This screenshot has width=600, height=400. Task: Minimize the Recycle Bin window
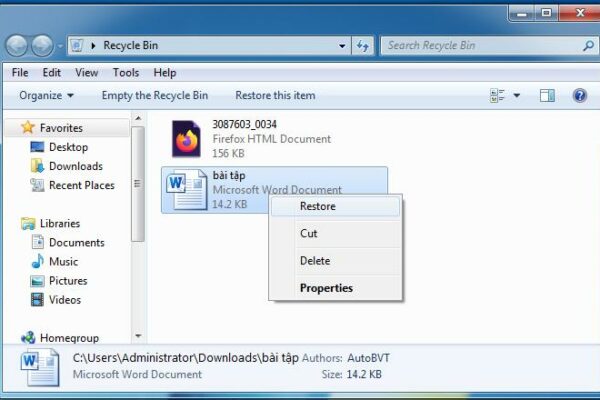pos(521,14)
